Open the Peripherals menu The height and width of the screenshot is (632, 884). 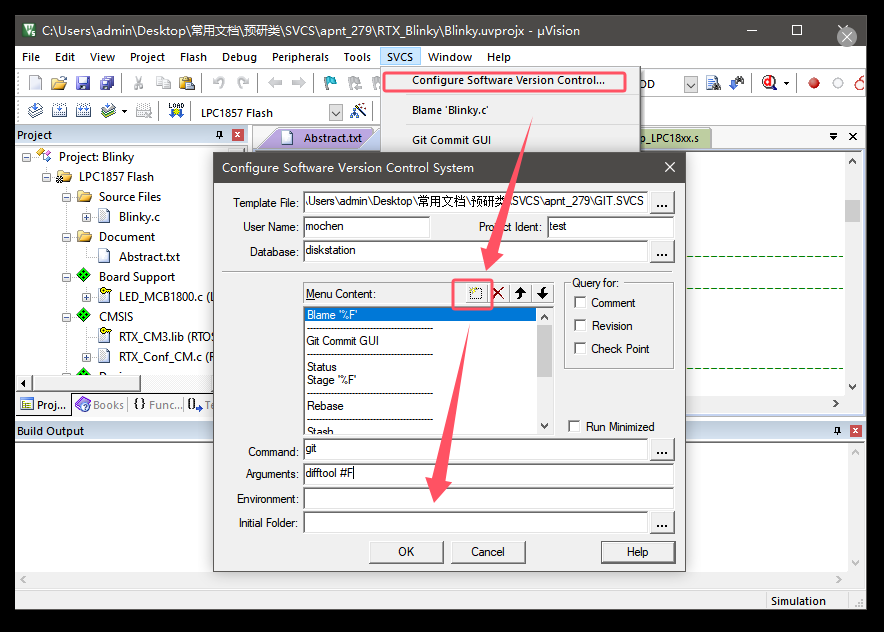pyautogui.click(x=300, y=57)
